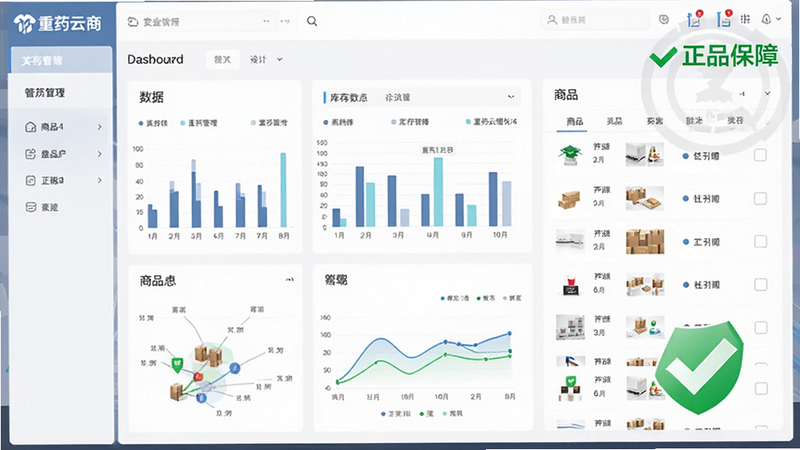Click the dark blue legend dot in the 数据 chart
Screen dimensions: 800x450
pos(141,123)
